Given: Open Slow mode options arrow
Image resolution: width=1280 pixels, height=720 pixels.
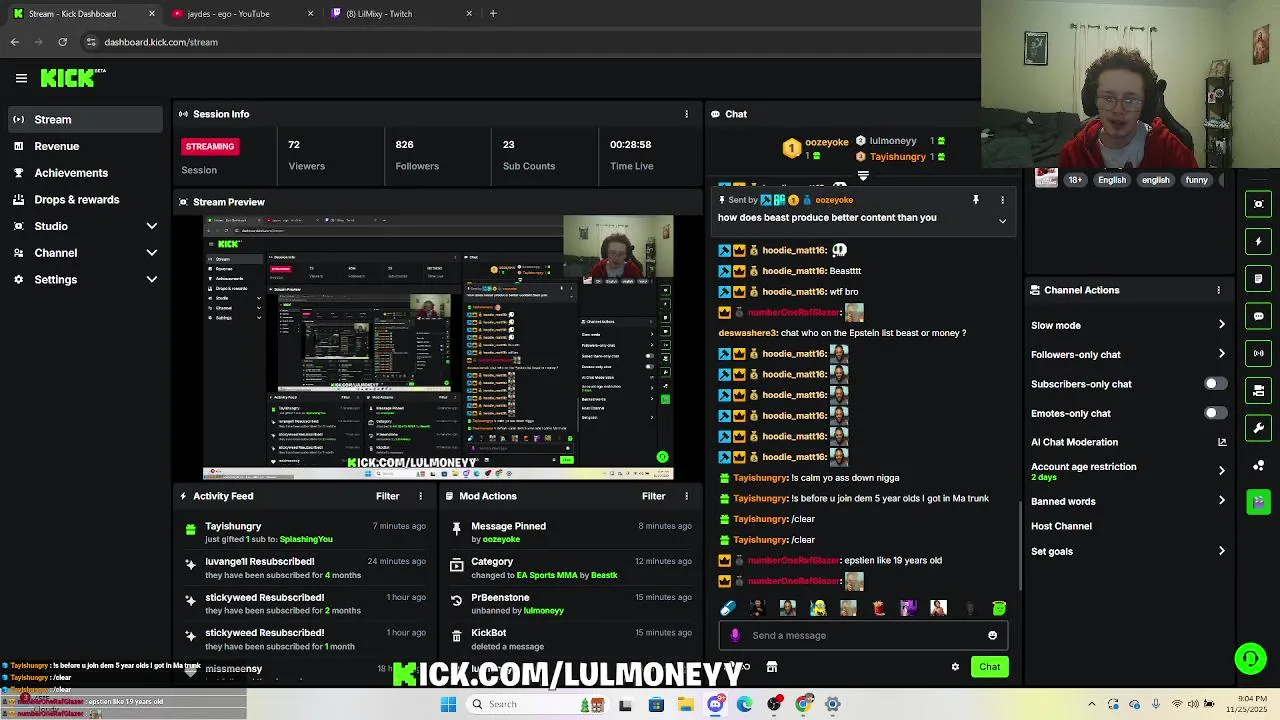Looking at the screenshot, I should 1221,325.
